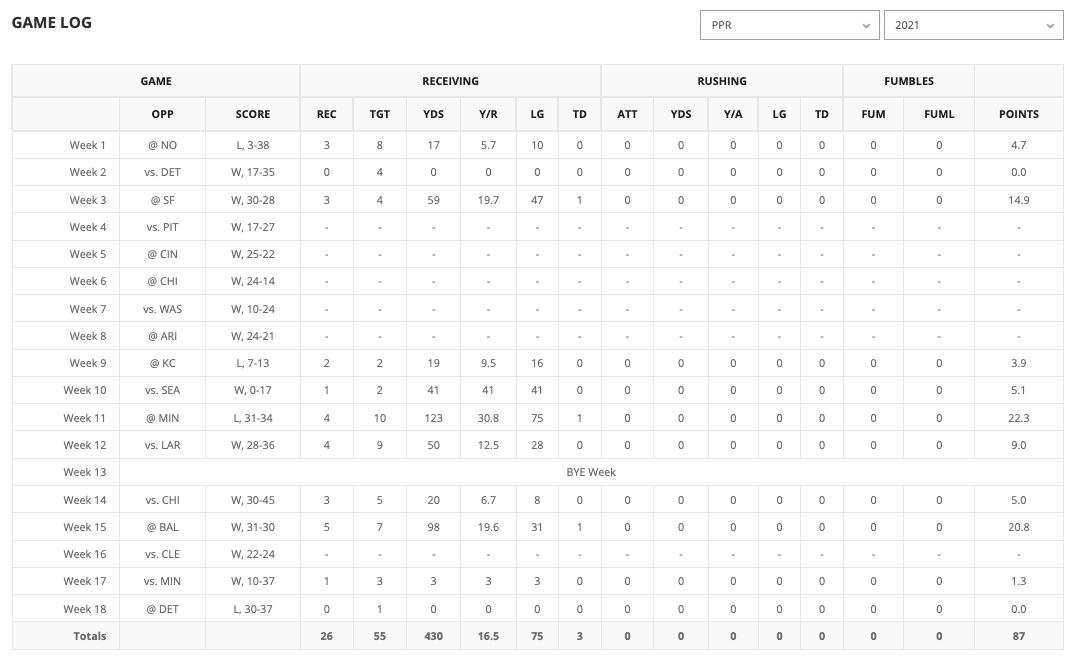The height and width of the screenshot is (666, 1080).
Task: Click the FUML column header
Action: click(939, 114)
